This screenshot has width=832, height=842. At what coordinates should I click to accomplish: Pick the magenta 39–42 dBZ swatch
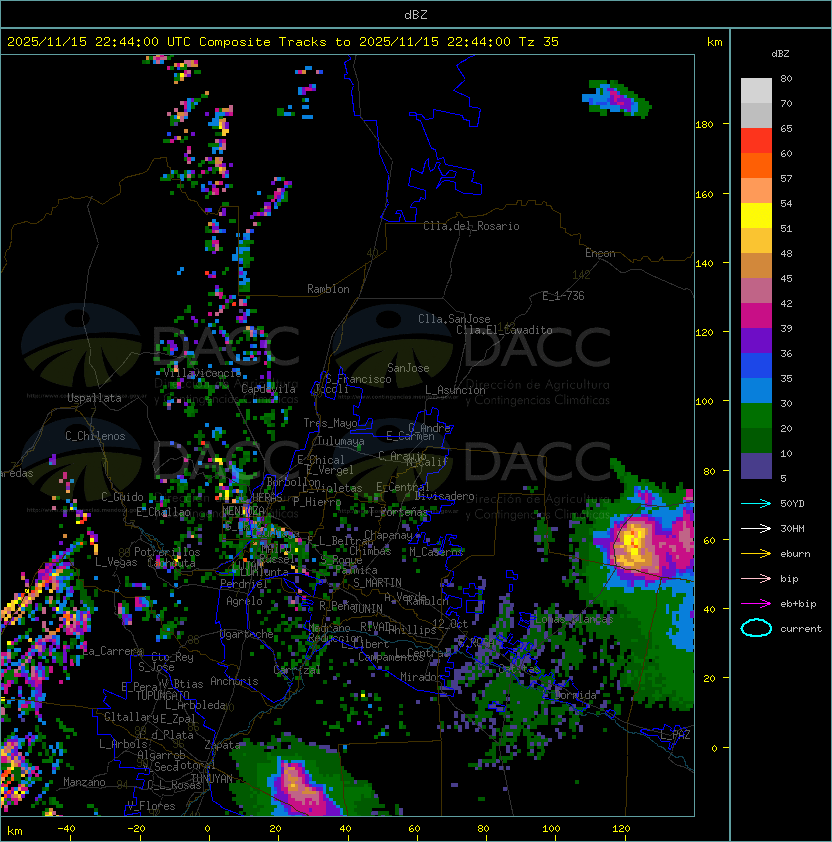point(756,316)
